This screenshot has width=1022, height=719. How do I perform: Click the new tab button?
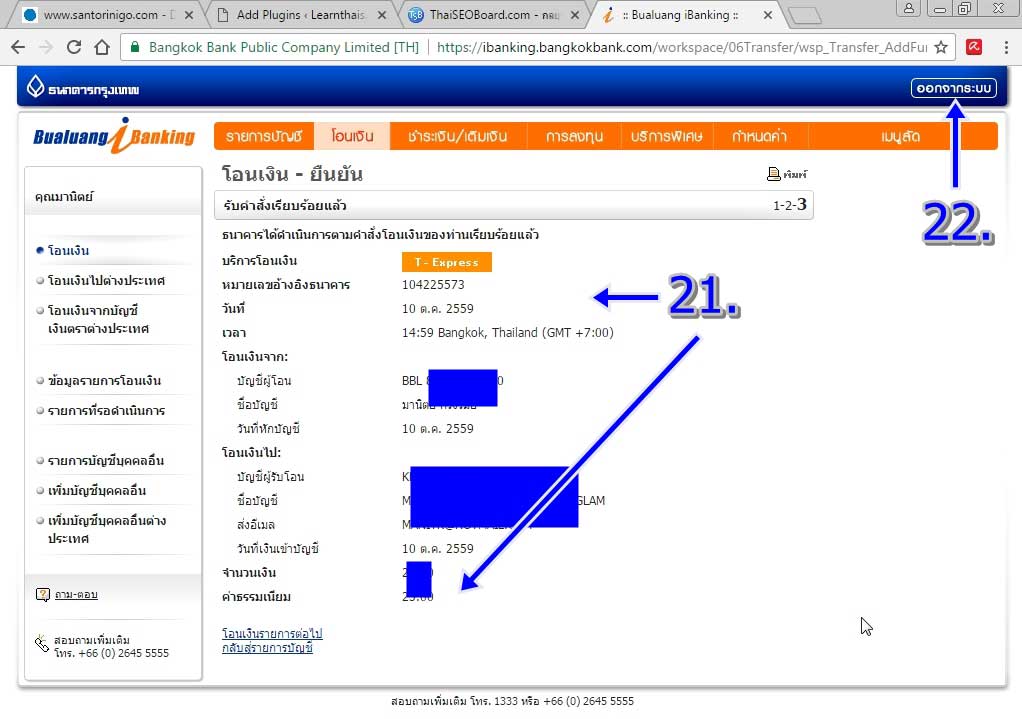tap(804, 15)
